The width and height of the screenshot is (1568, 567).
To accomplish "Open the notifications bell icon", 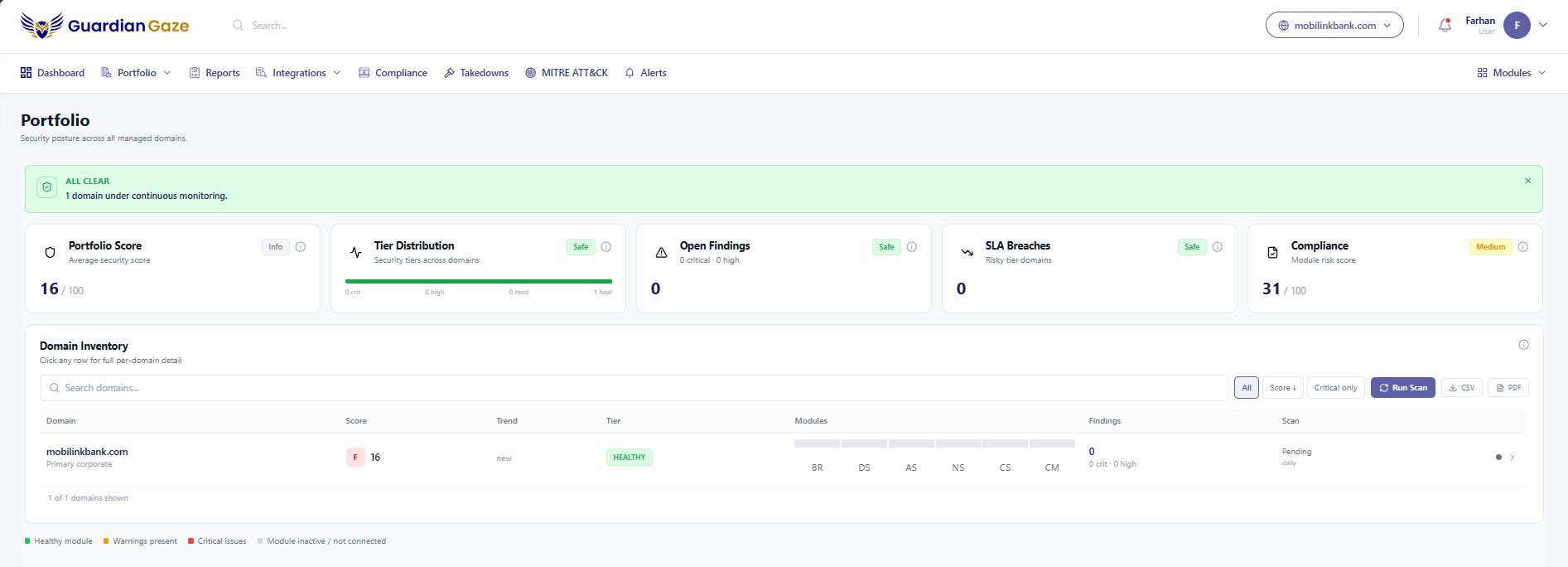I will [1445, 26].
